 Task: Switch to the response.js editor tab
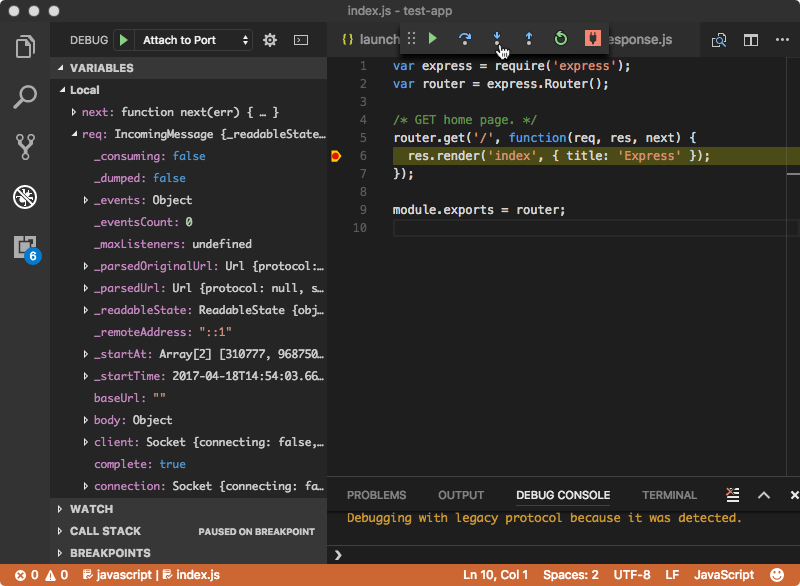640,39
